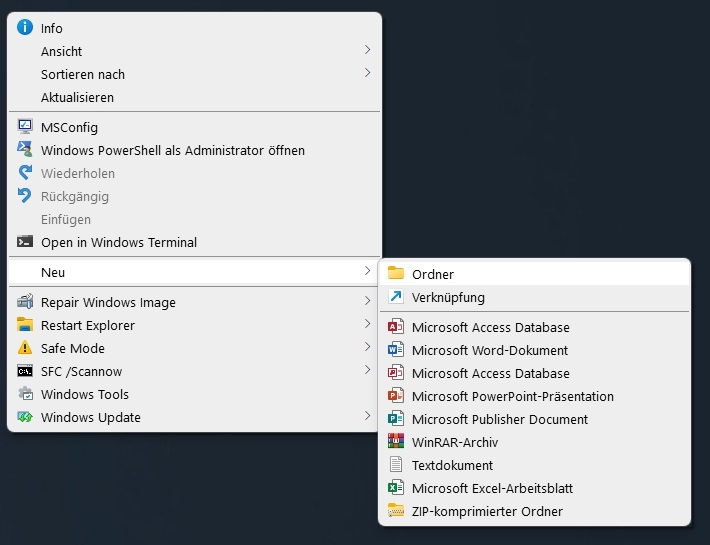Screen dimensions: 710x545
Task: Select Aktualisieren from the context menu
Action: [77, 97]
